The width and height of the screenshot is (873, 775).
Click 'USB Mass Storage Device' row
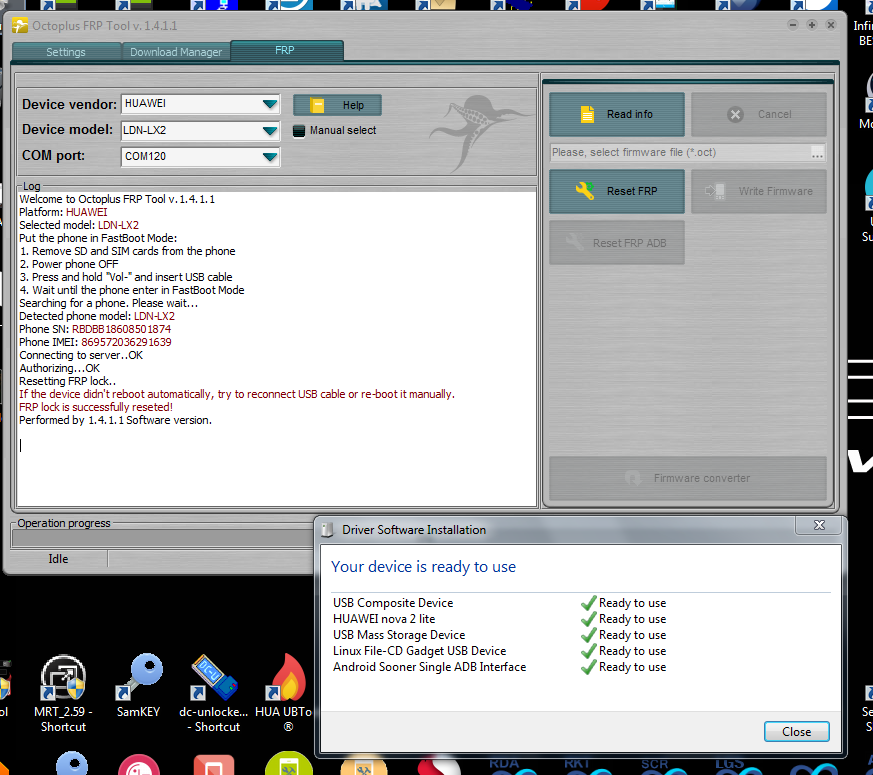click(399, 635)
